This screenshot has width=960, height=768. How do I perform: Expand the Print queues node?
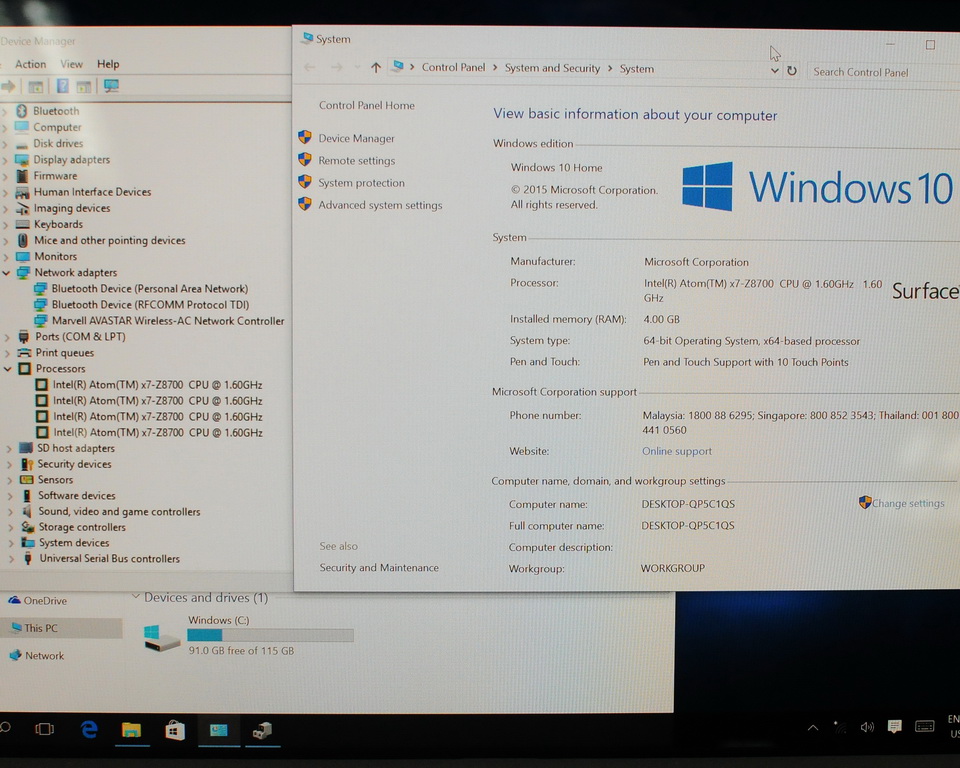7,353
